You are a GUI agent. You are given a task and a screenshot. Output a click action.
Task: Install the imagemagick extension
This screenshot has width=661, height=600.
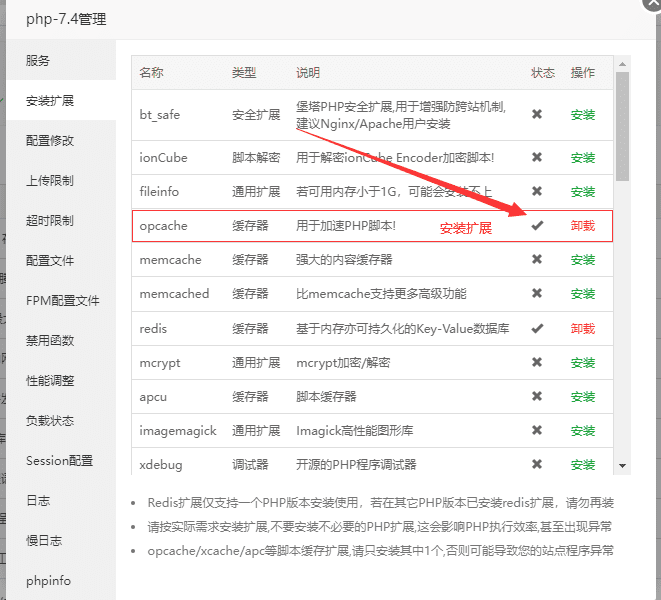583,431
